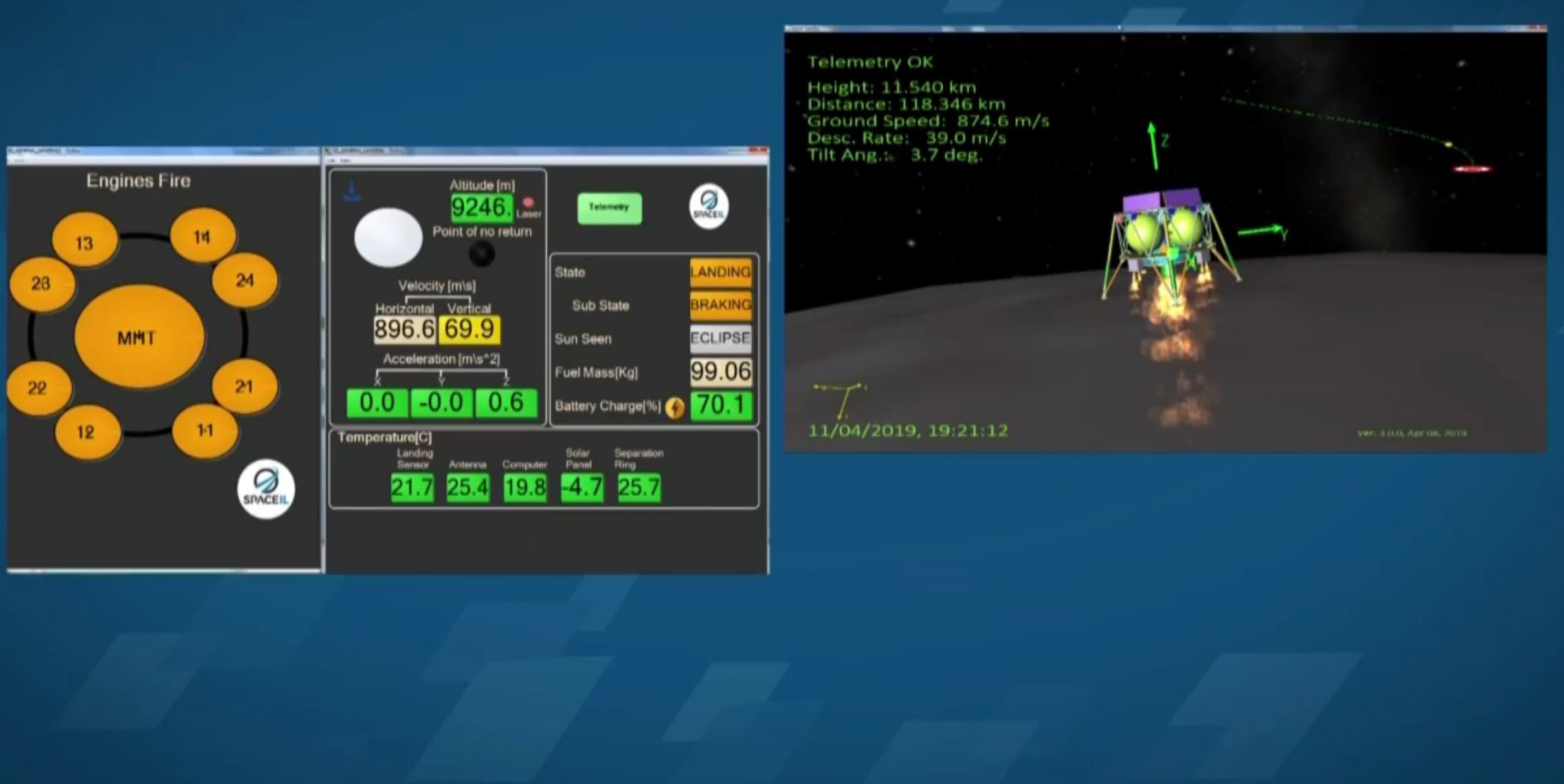Screen dimensions: 1564x784
Task: Click the LANDING state label
Action: tap(720, 272)
